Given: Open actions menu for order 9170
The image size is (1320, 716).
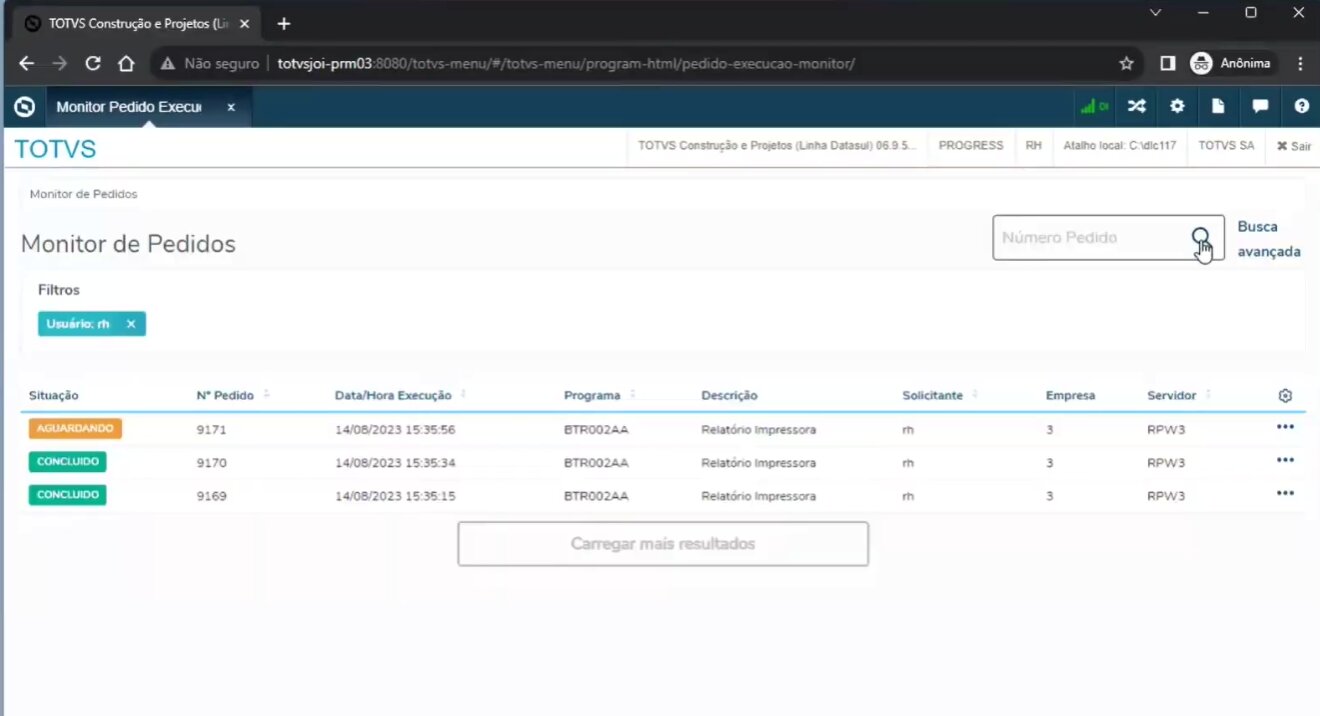Looking at the screenshot, I should pos(1285,460).
